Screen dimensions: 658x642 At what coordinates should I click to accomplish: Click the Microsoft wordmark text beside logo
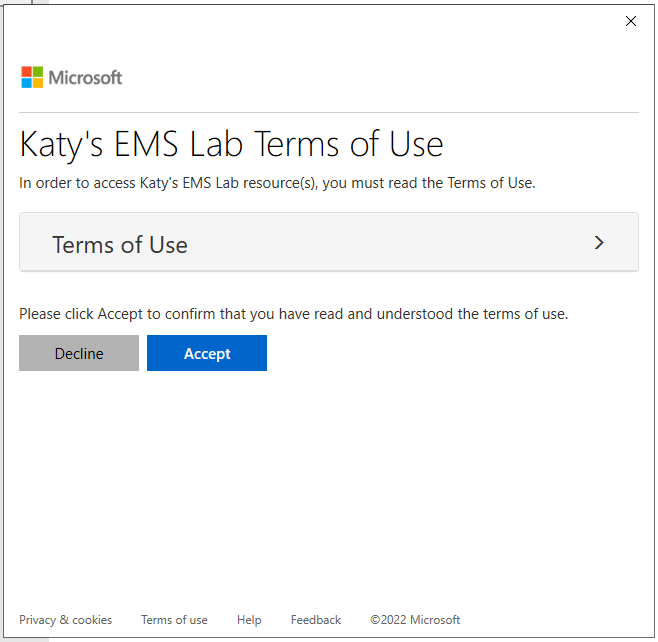click(x=86, y=78)
